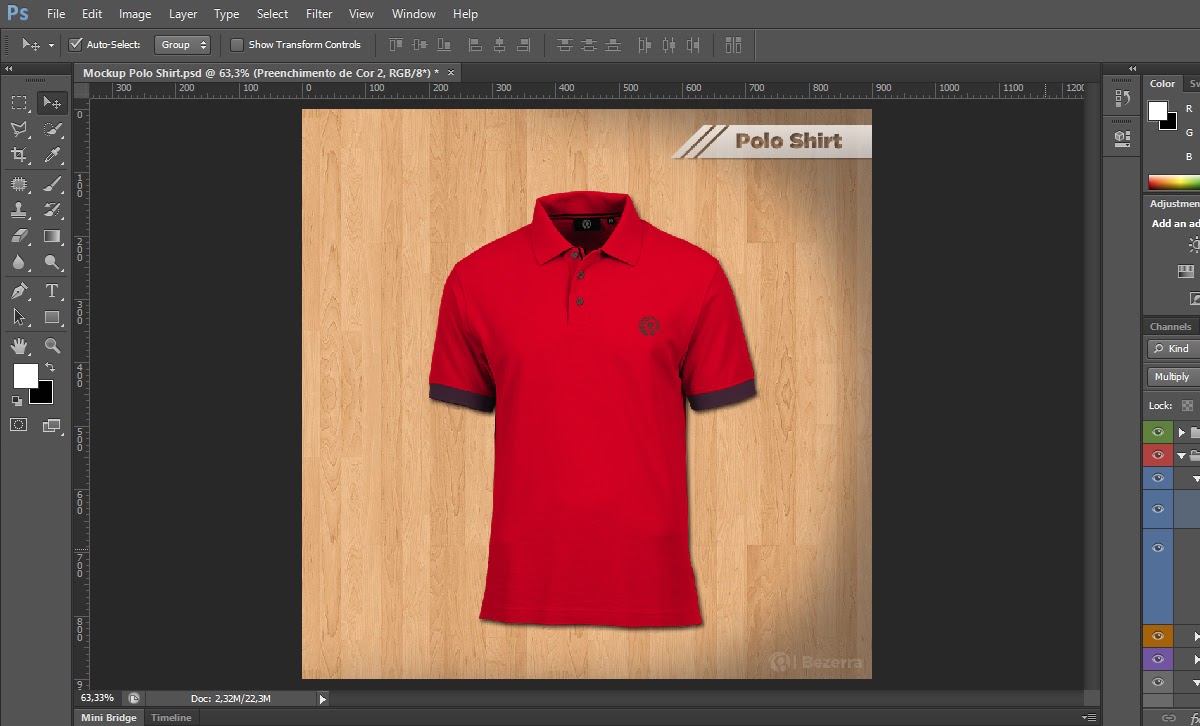Viewport: 1200px width, 726px height.
Task: Enable Show Transform Controls
Action: (x=237, y=44)
